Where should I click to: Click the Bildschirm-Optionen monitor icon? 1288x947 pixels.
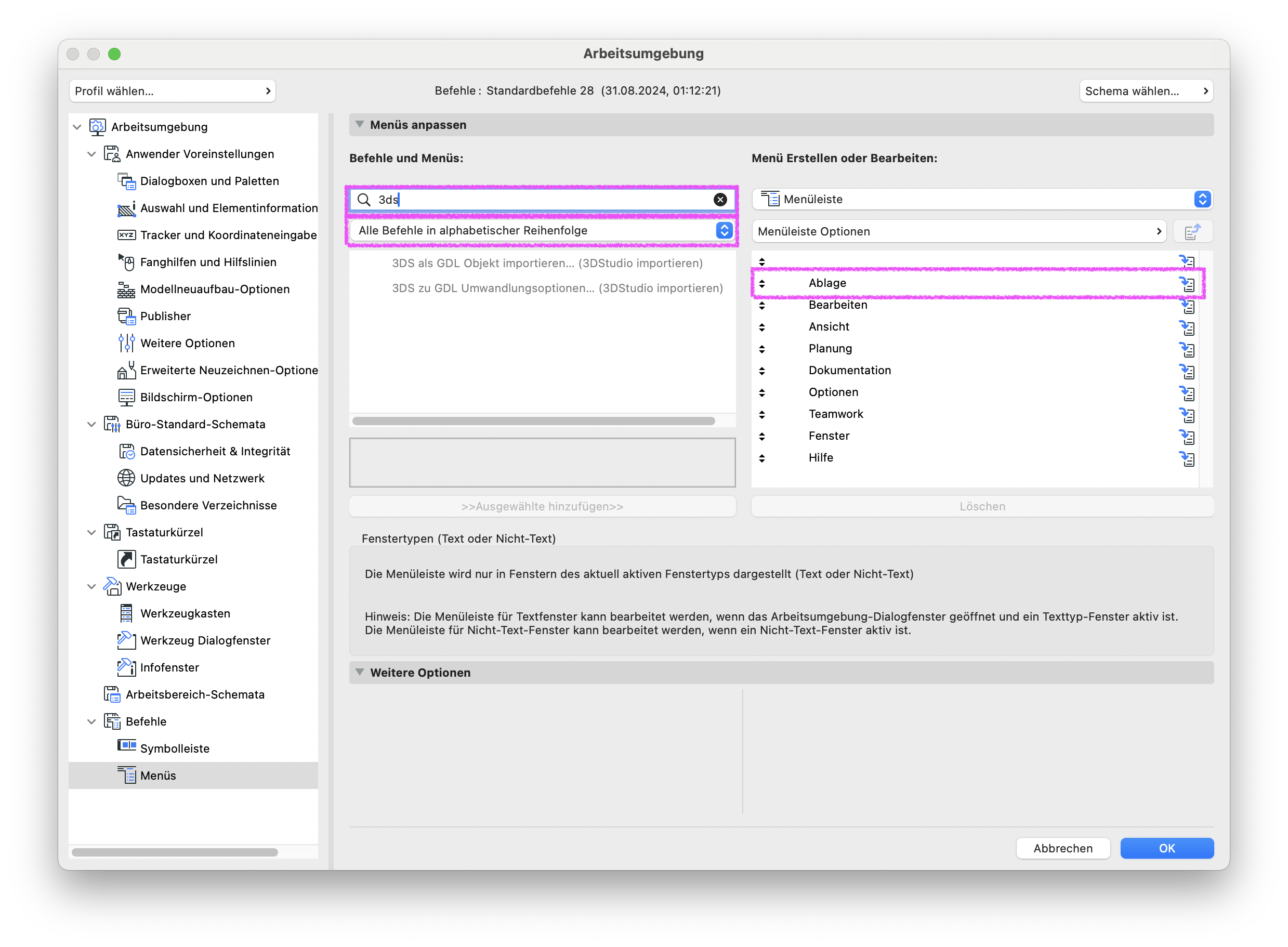click(x=126, y=397)
